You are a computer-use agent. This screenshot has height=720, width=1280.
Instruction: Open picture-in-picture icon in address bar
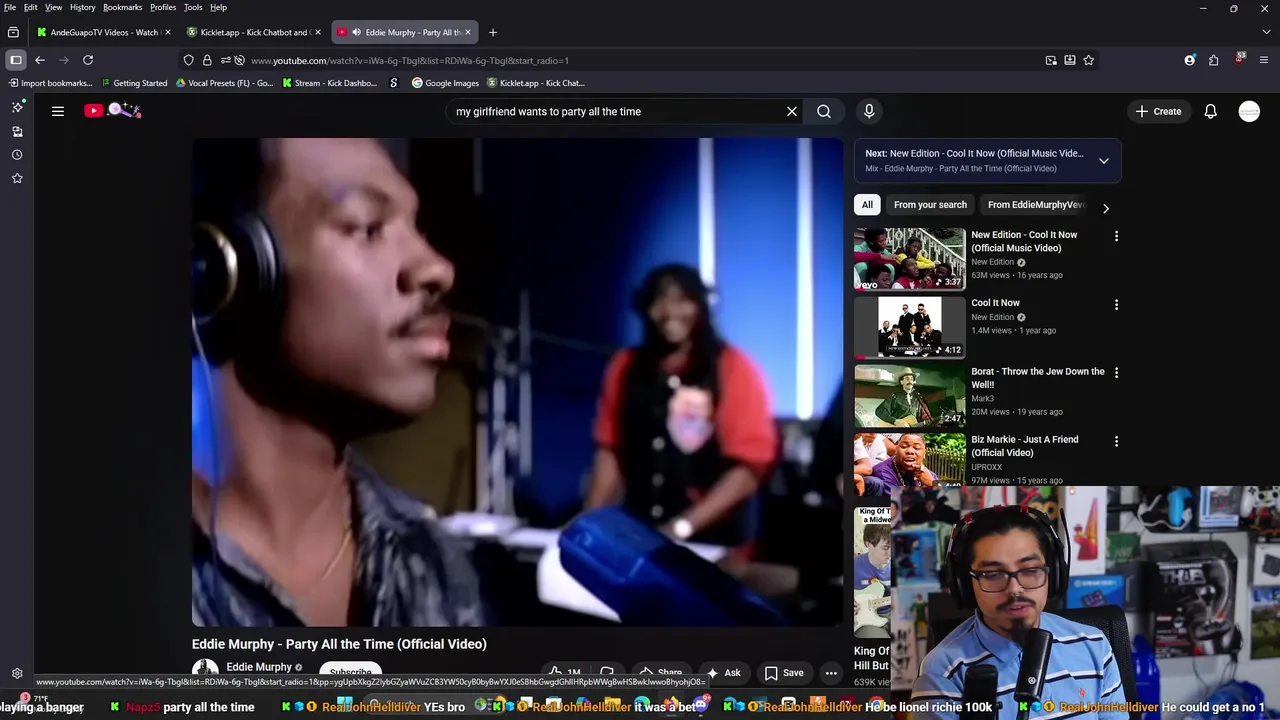tap(1051, 60)
